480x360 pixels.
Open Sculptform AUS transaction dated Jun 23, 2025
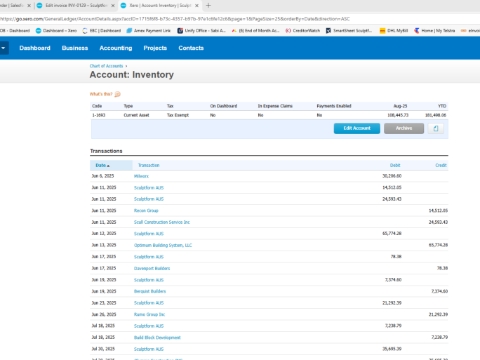pyautogui.click(x=149, y=303)
